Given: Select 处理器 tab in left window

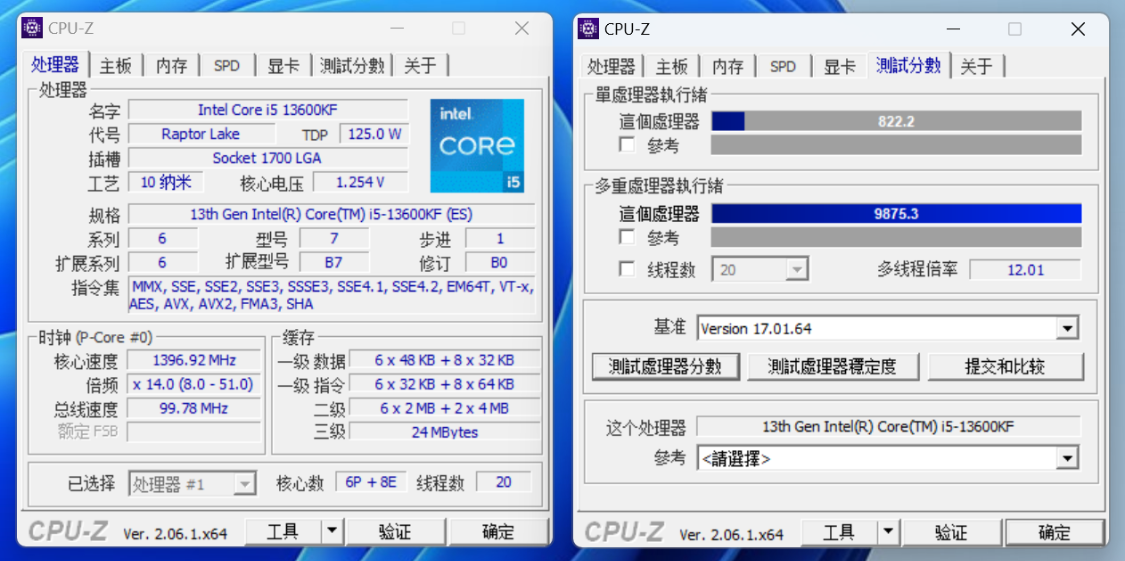Looking at the screenshot, I should pos(55,65).
